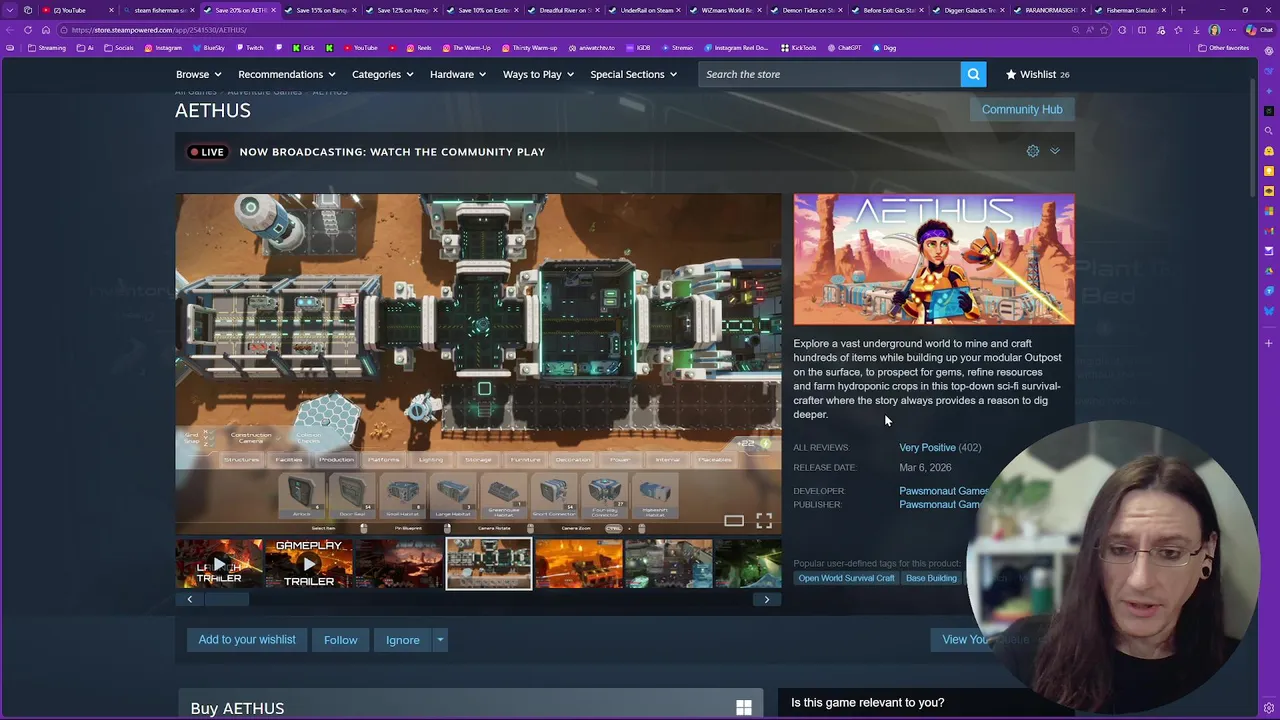1280x720 pixels.
Task: Open browser settings and more menu
Action: 1232,30
